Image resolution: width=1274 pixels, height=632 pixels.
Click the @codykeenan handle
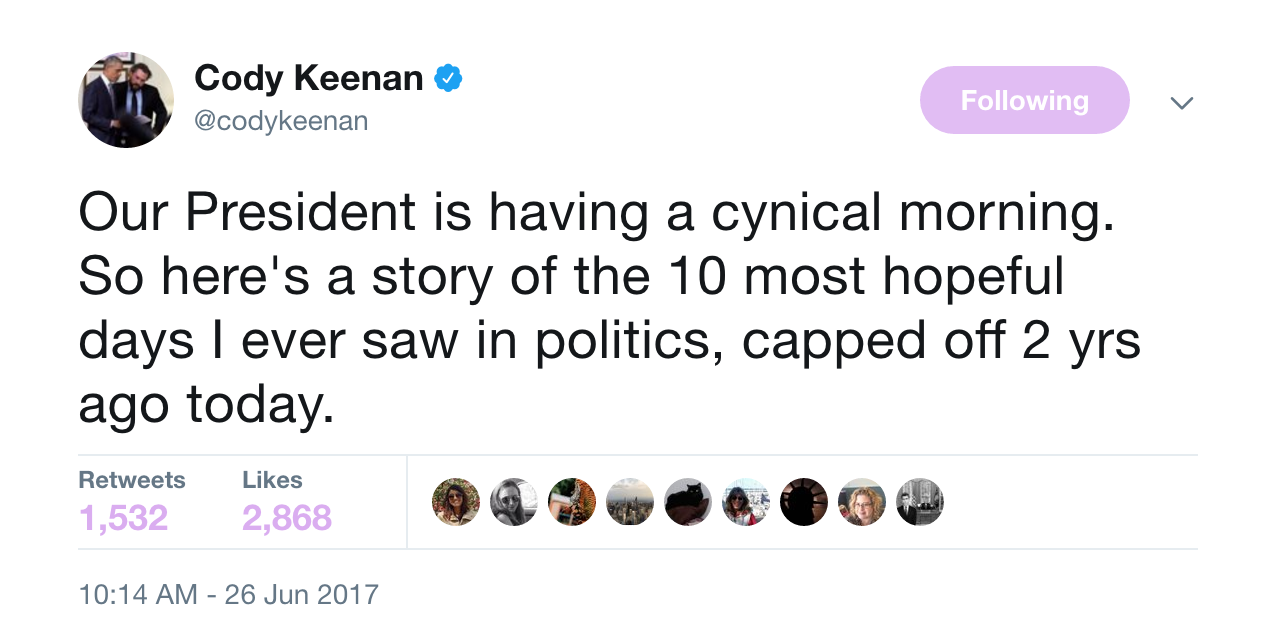tap(281, 121)
